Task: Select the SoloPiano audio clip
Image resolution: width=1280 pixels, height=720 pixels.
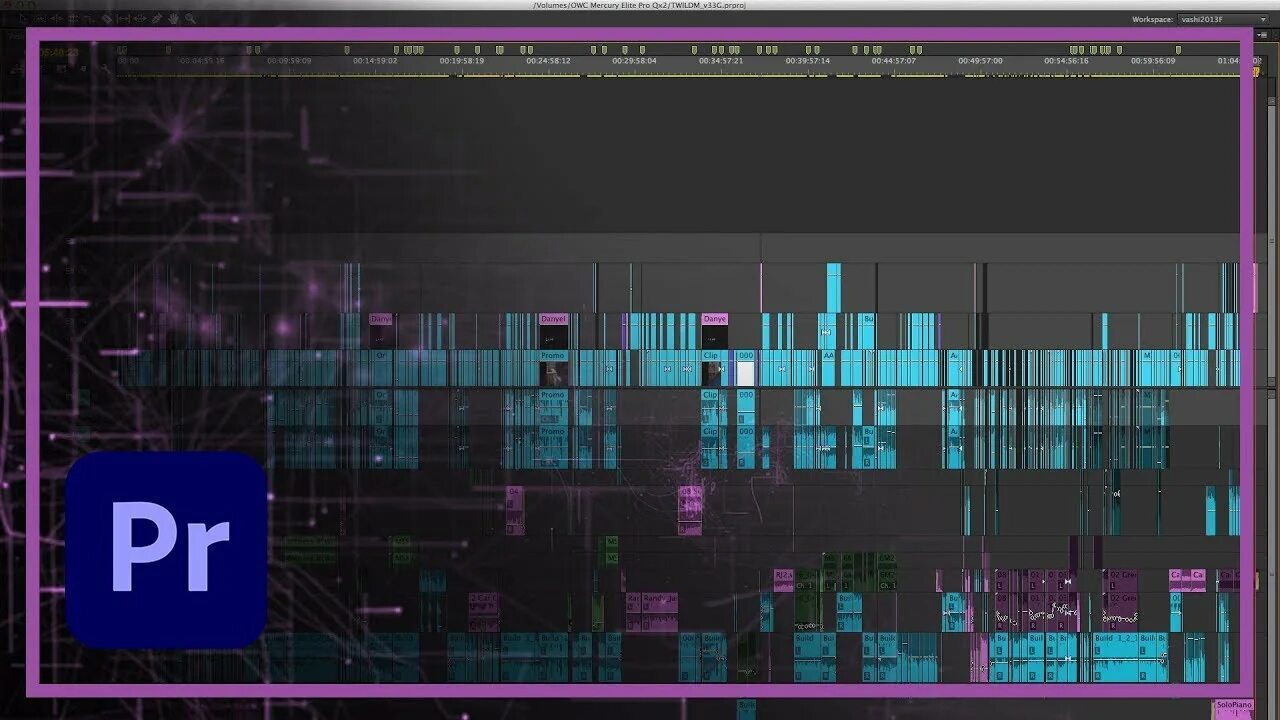Action: [1232, 710]
